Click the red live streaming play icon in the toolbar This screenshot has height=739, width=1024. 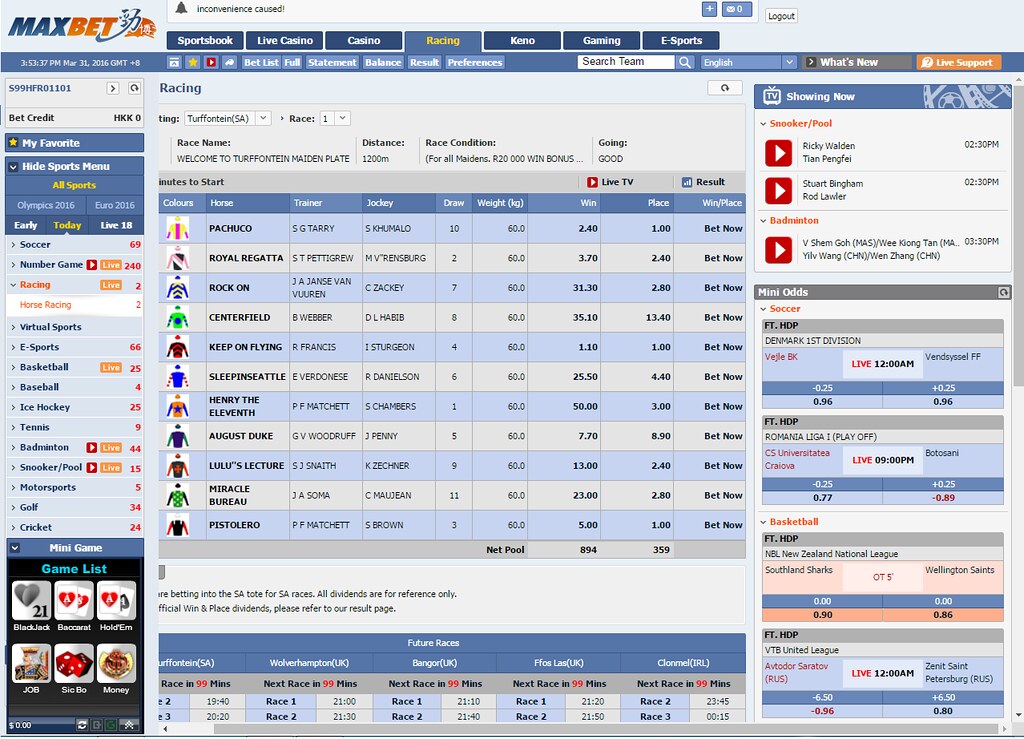click(x=211, y=62)
